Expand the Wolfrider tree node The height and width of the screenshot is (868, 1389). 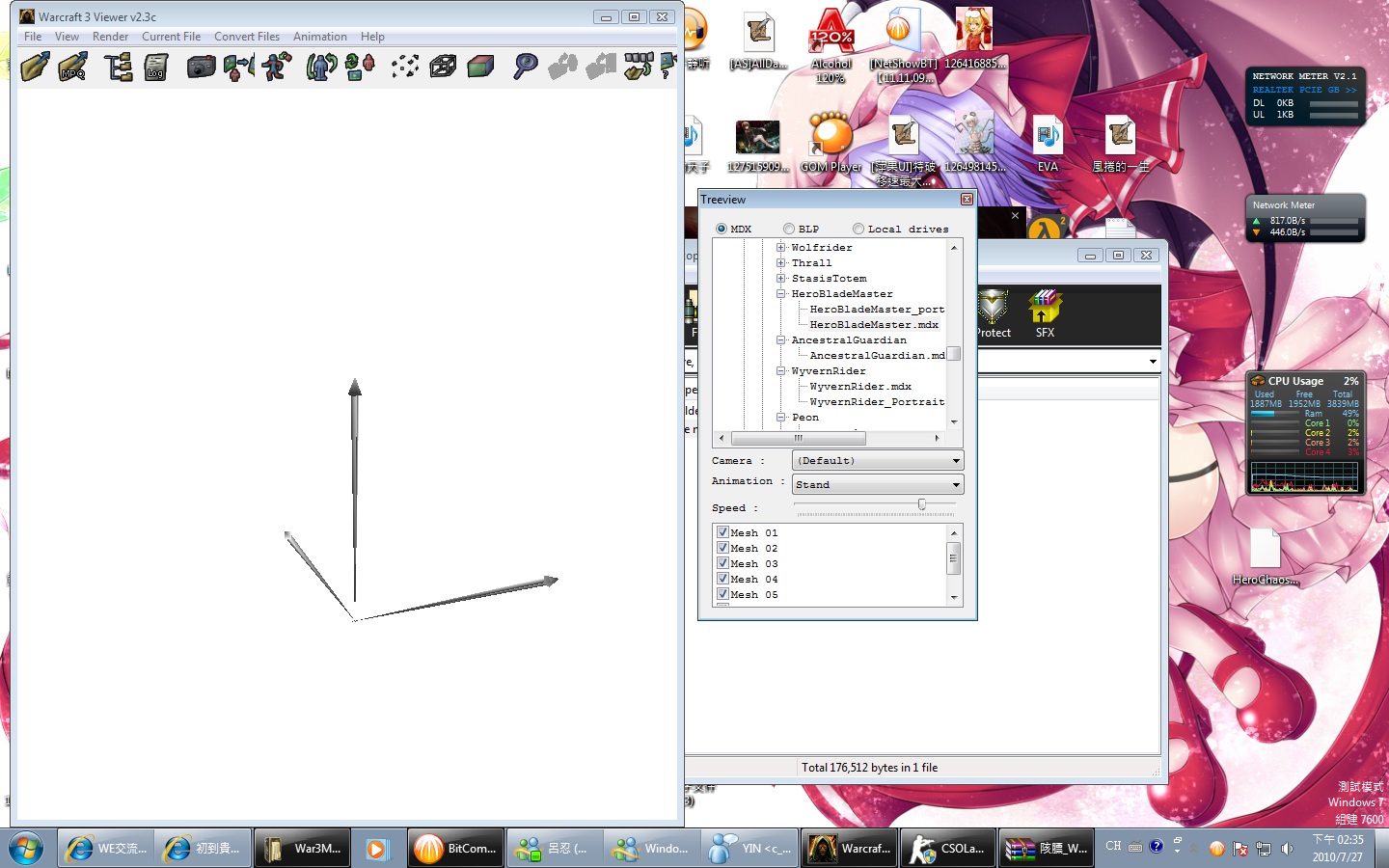pos(780,247)
